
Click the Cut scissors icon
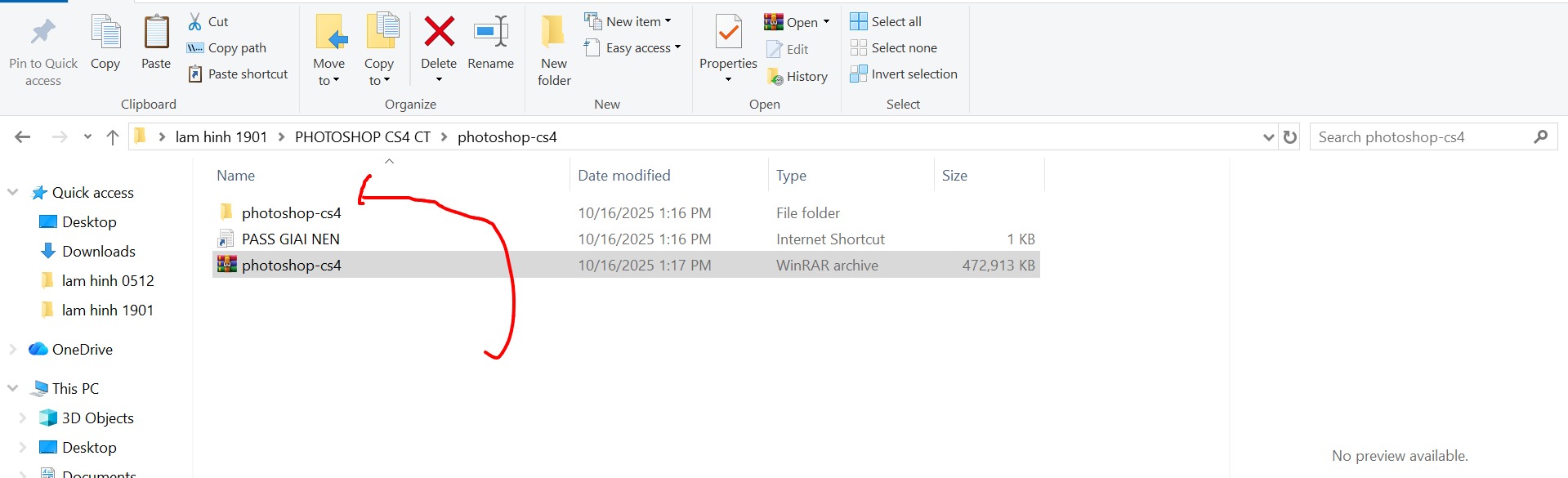195,22
